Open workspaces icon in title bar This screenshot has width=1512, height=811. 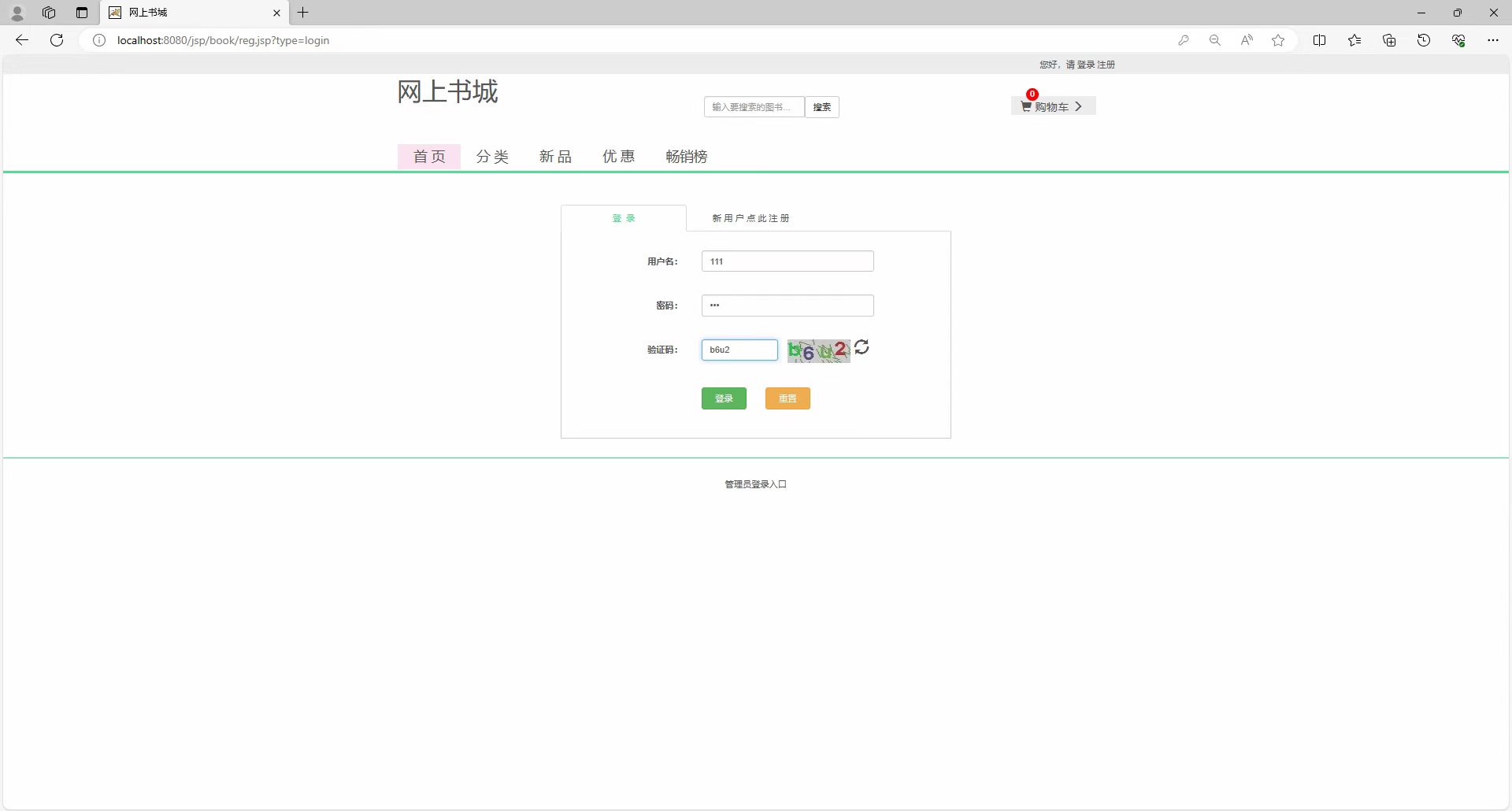(49, 13)
